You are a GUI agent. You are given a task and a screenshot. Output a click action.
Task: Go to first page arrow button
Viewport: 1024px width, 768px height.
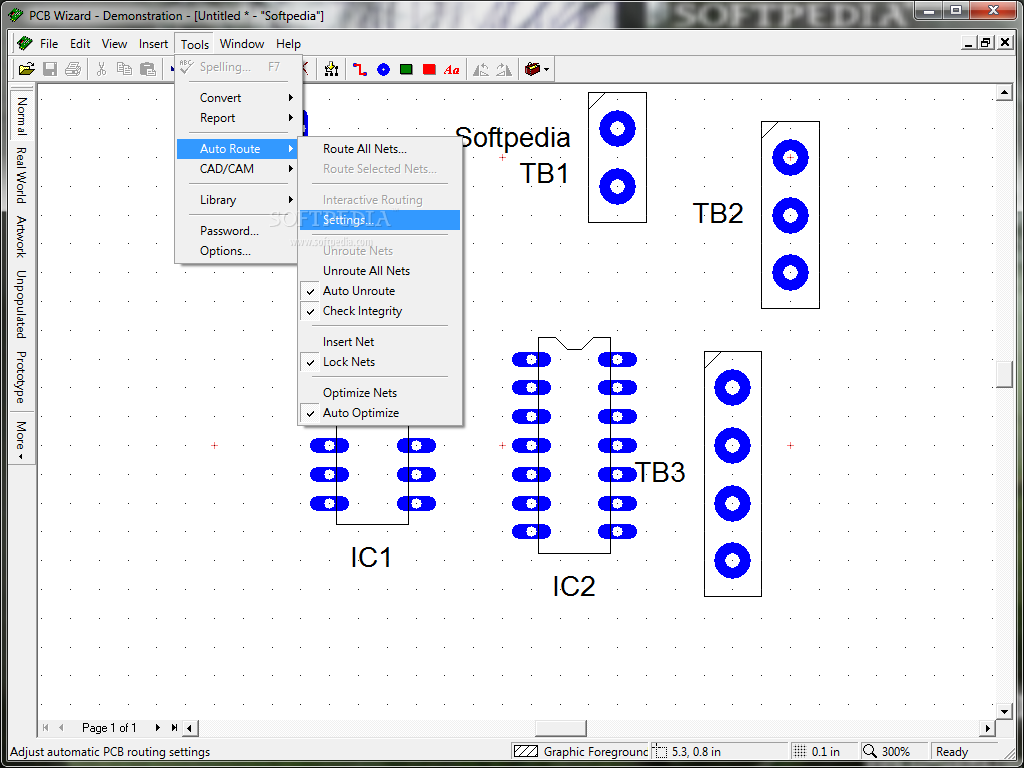46,728
